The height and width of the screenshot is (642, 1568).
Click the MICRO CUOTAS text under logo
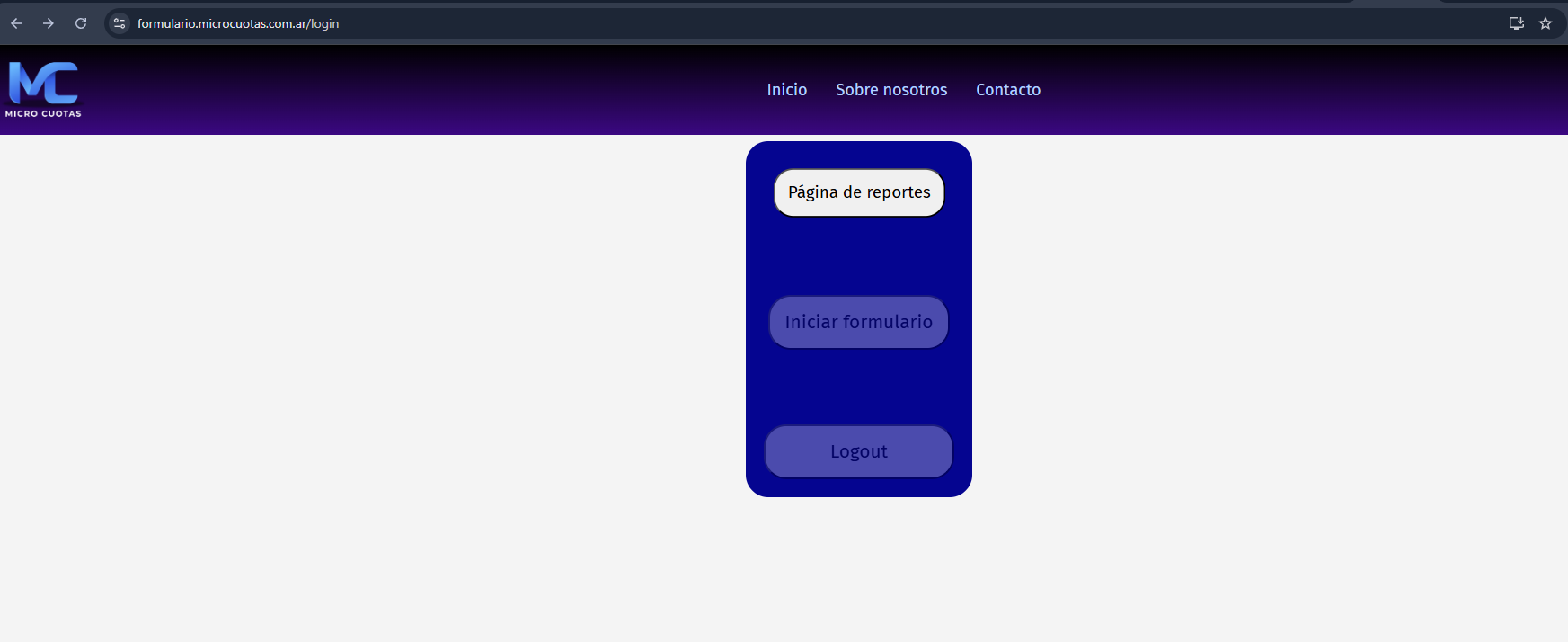(x=43, y=114)
